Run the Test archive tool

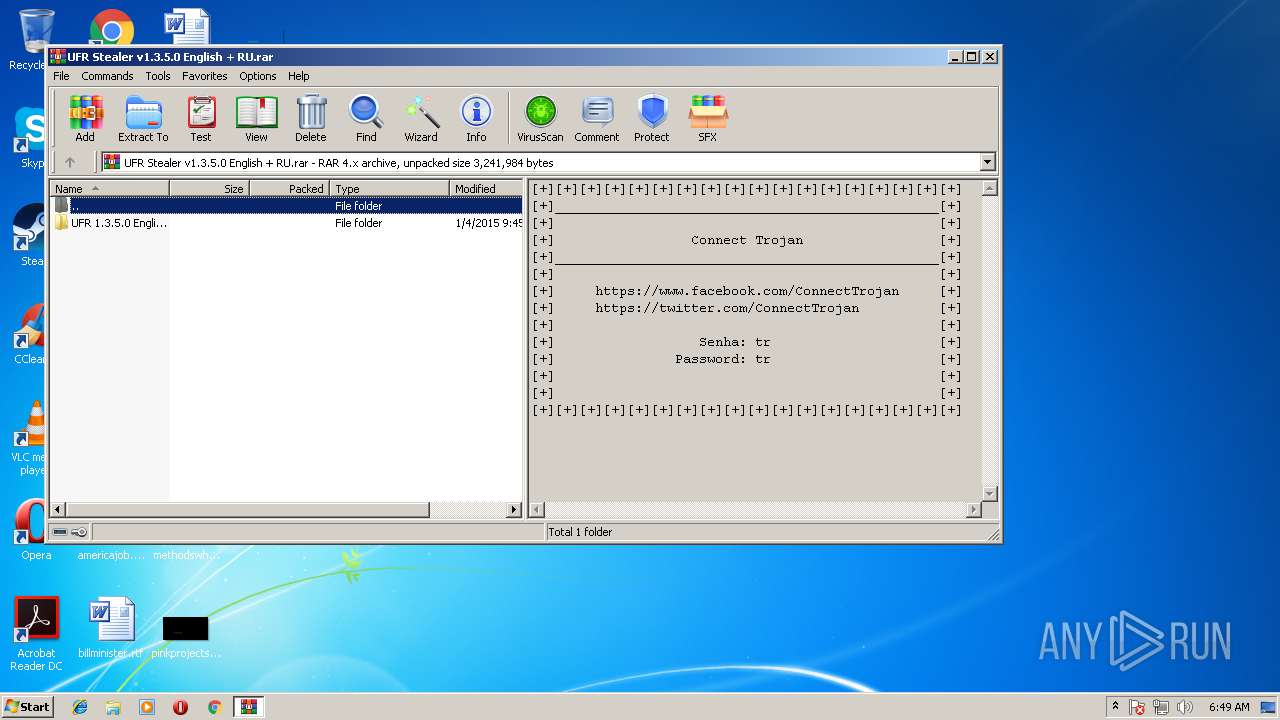point(201,119)
